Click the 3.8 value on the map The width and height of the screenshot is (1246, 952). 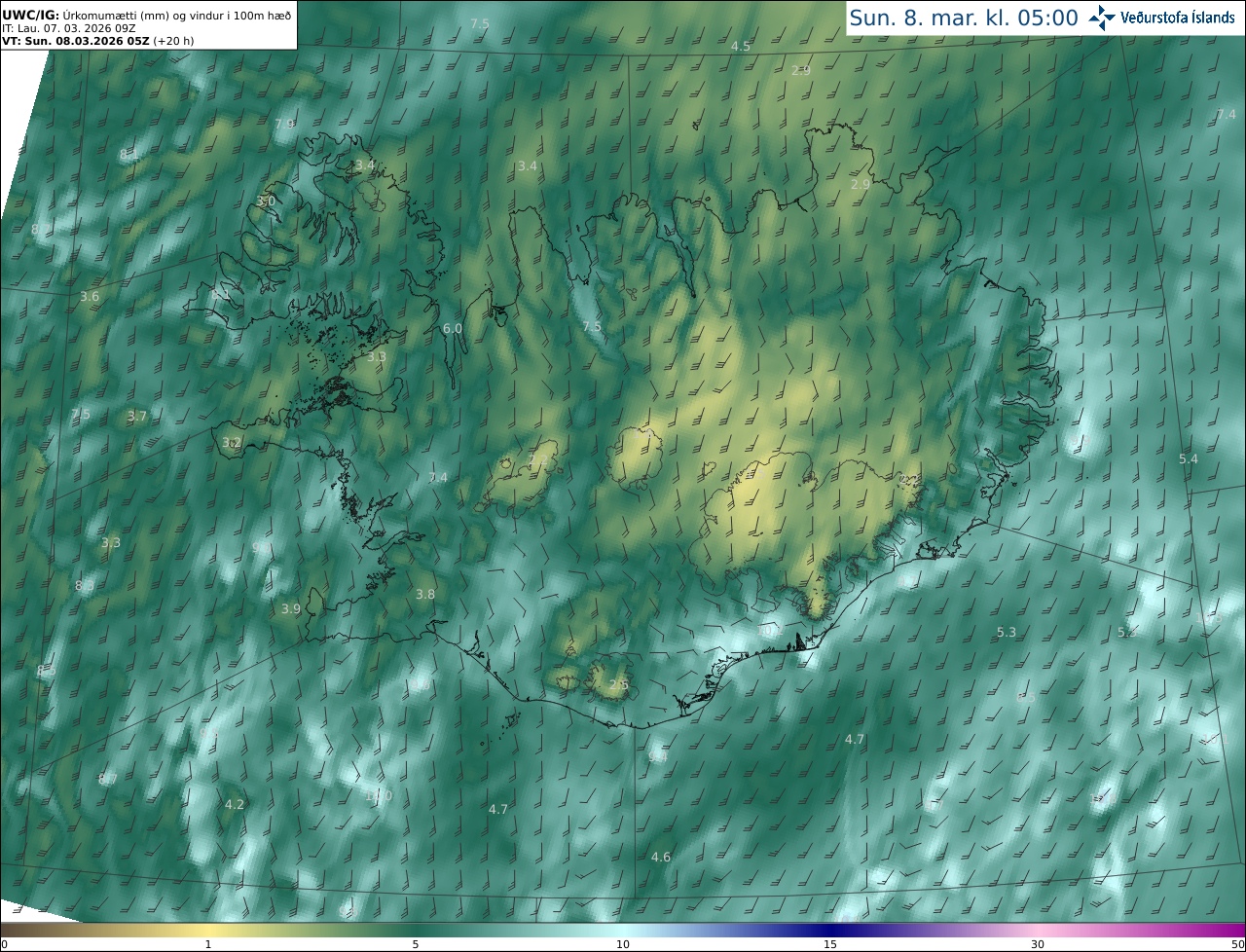425,594
